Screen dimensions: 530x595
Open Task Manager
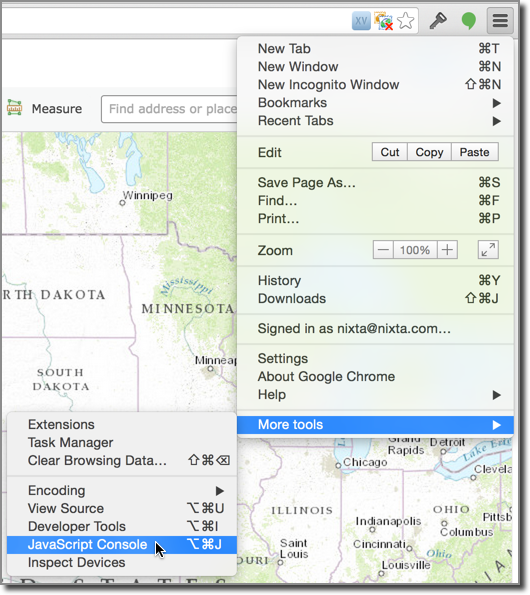click(x=122, y=442)
